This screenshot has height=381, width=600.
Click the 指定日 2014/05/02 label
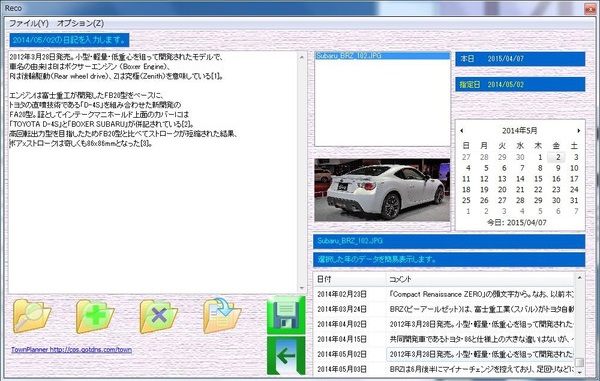520,85
